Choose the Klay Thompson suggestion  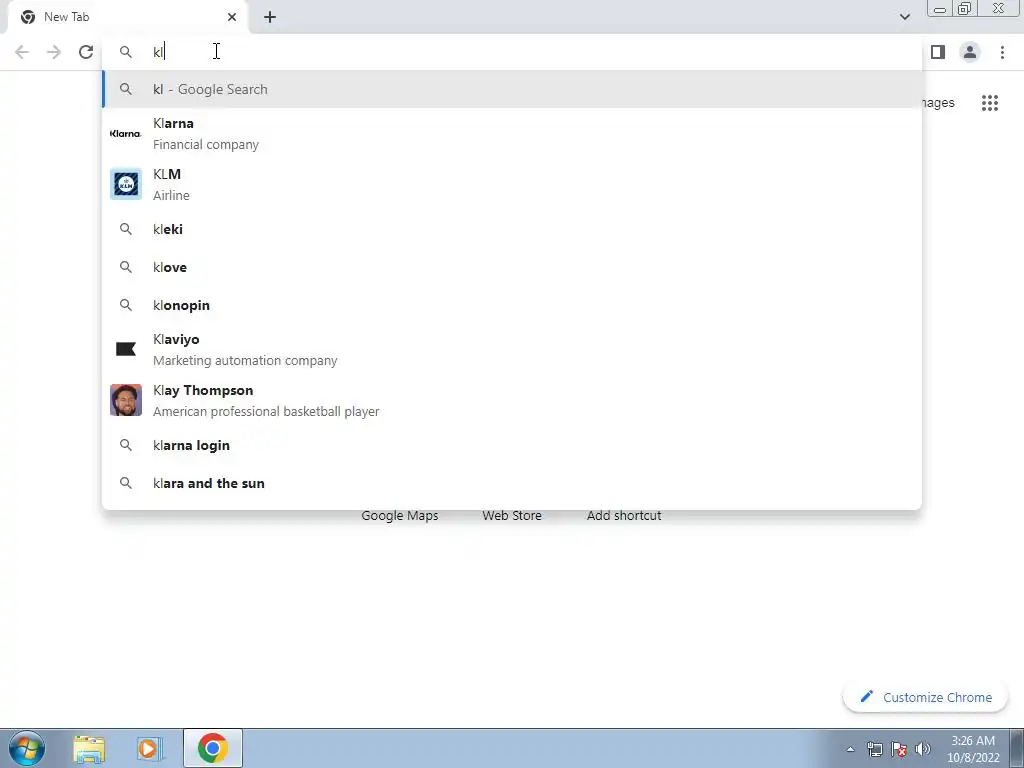coord(512,400)
